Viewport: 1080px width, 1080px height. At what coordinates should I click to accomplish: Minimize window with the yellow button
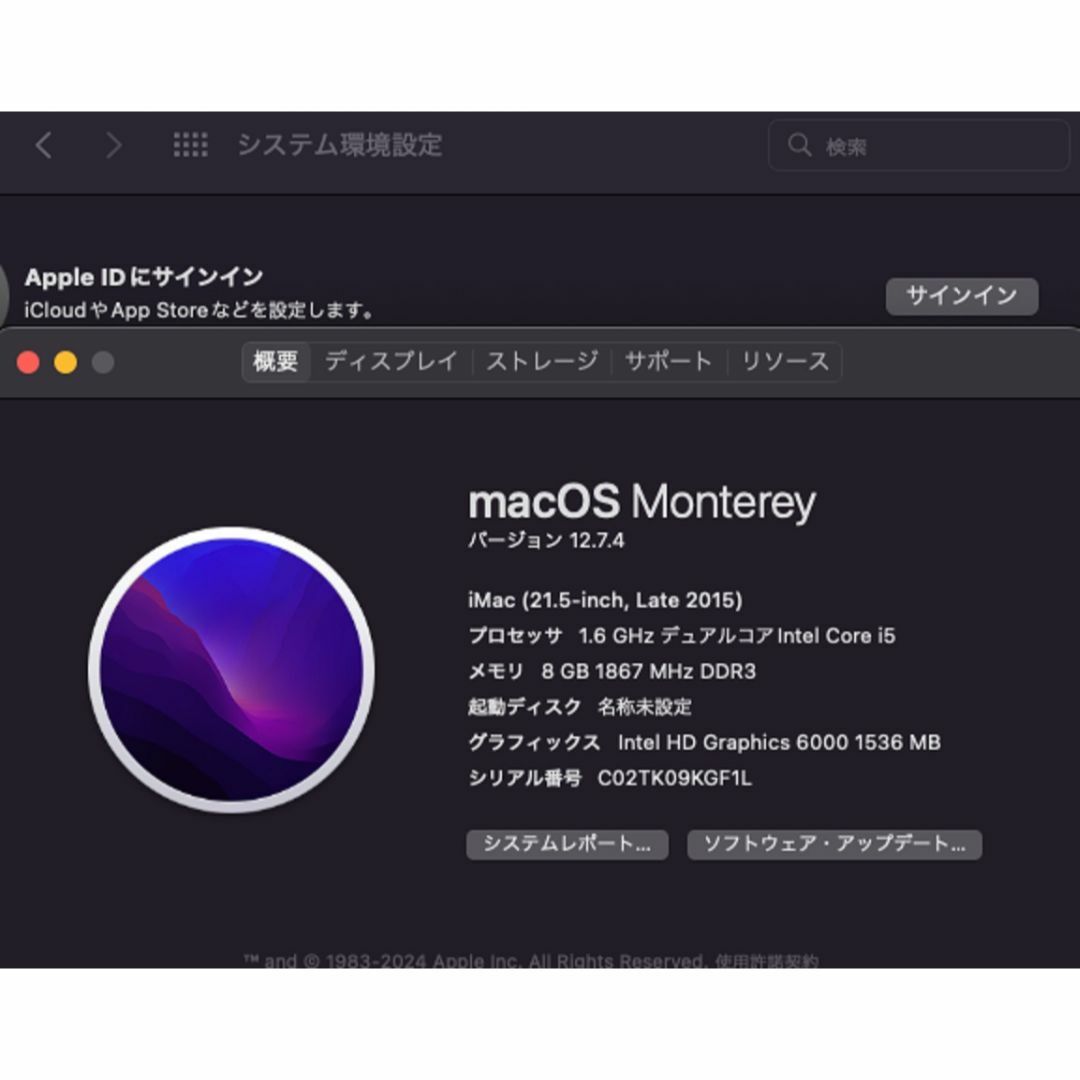pyautogui.click(x=65, y=362)
